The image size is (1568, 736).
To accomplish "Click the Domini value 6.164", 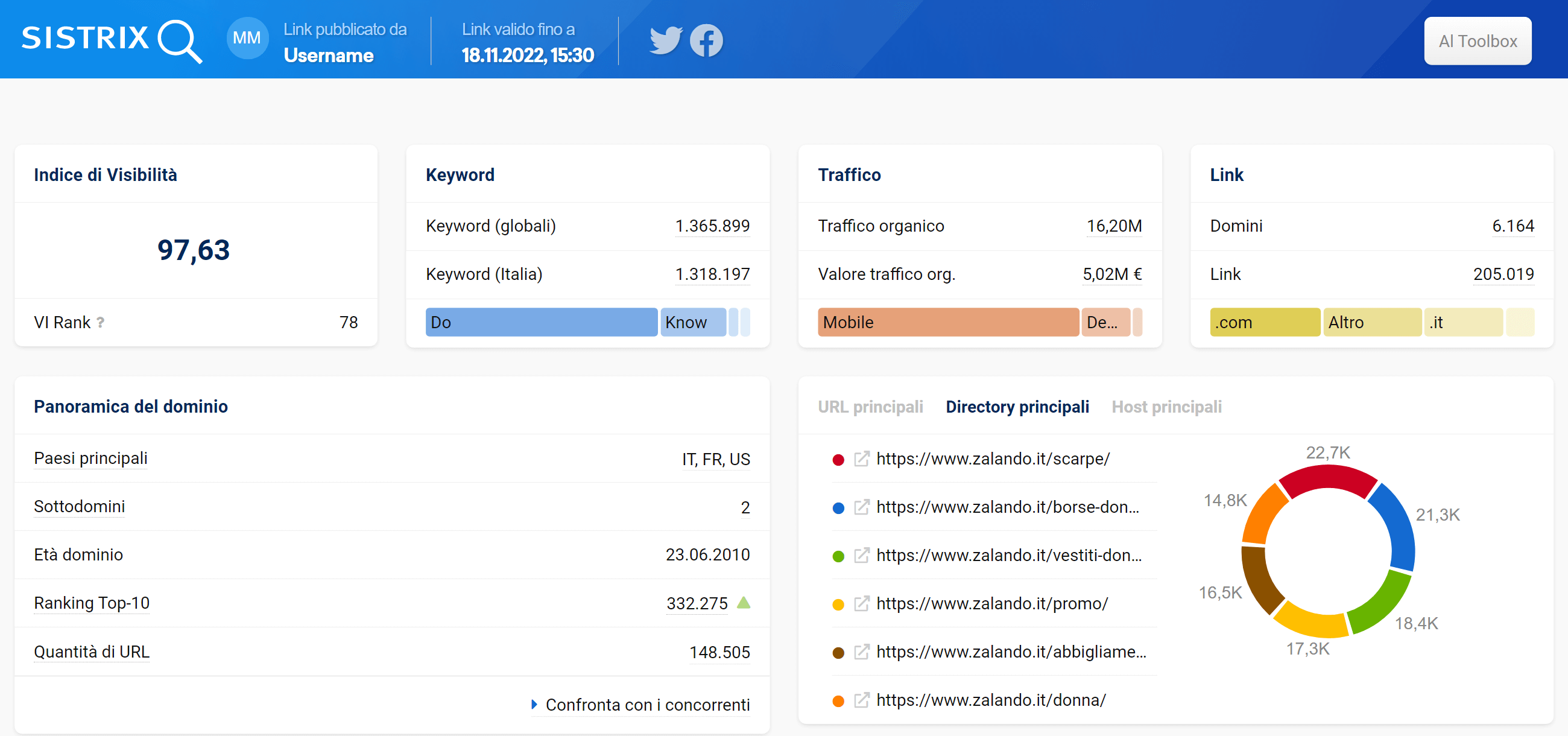I will click(x=1513, y=226).
